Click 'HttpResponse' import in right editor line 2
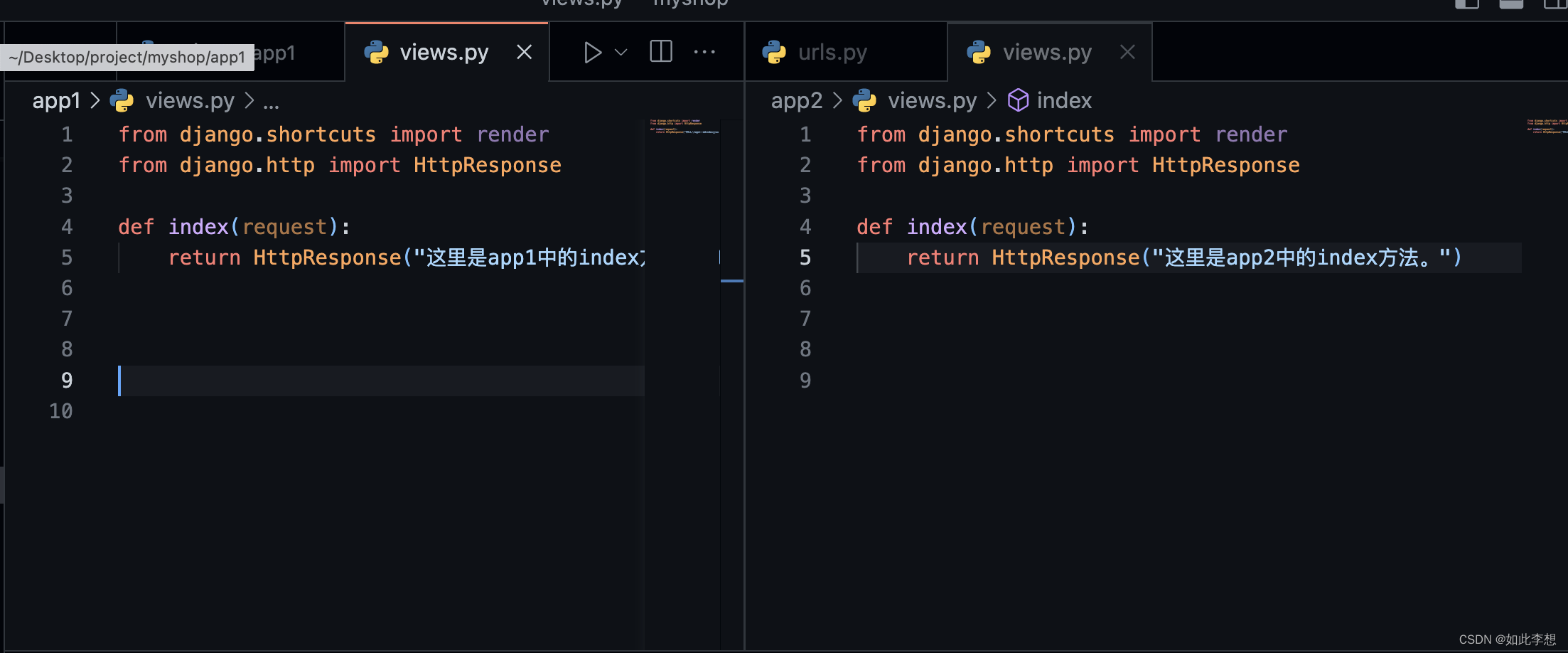The height and width of the screenshot is (653, 1568). pyautogui.click(x=1225, y=165)
